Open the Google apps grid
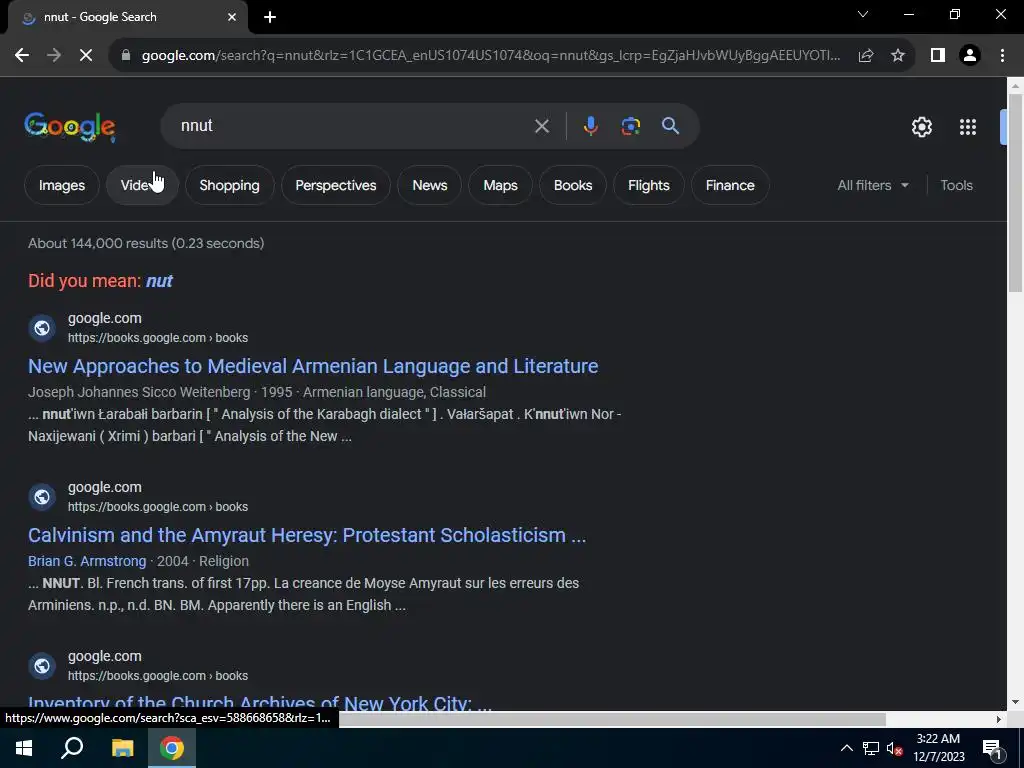The image size is (1024, 768). 968,127
